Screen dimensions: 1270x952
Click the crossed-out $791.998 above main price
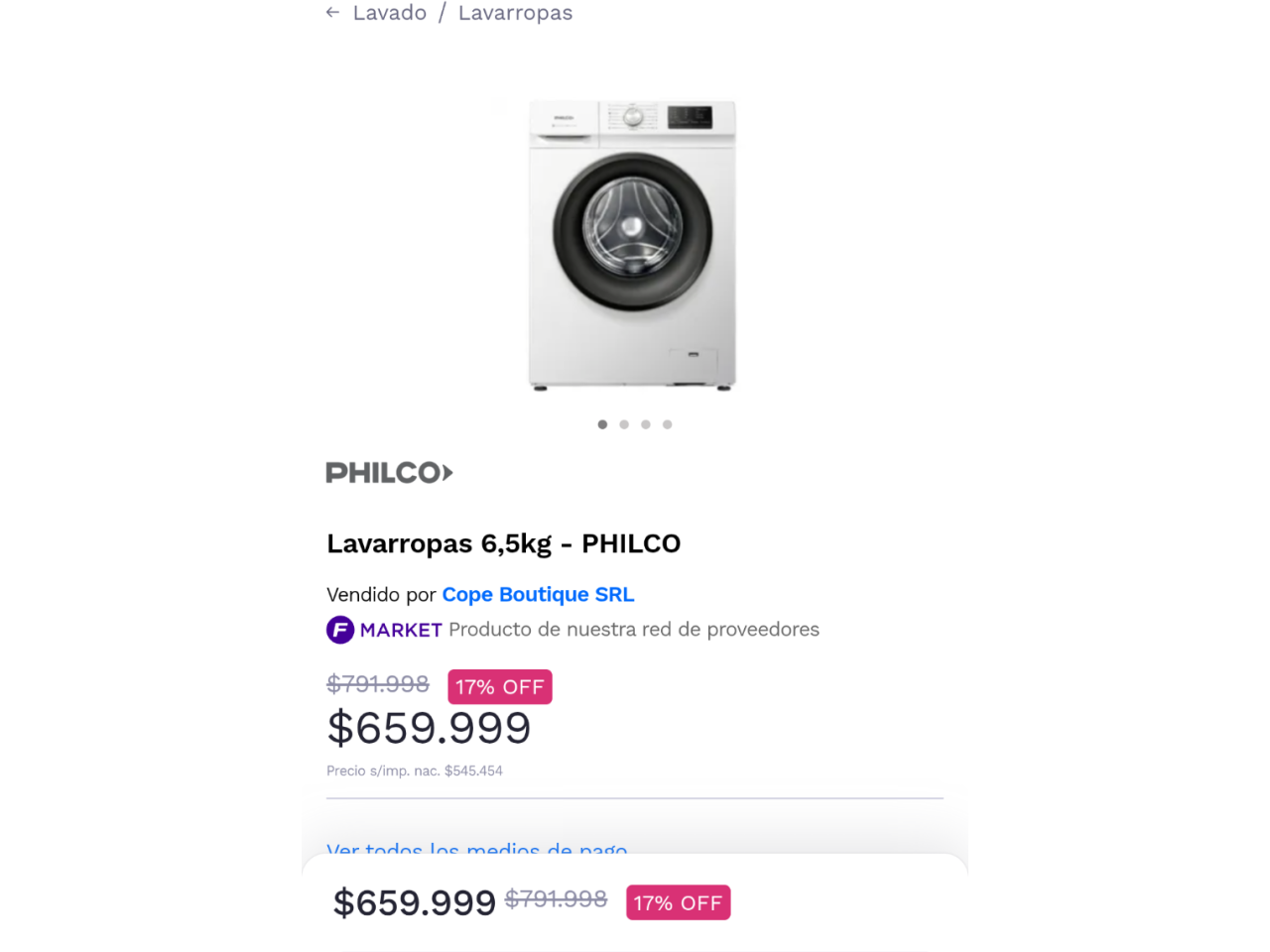coord(378,684)
